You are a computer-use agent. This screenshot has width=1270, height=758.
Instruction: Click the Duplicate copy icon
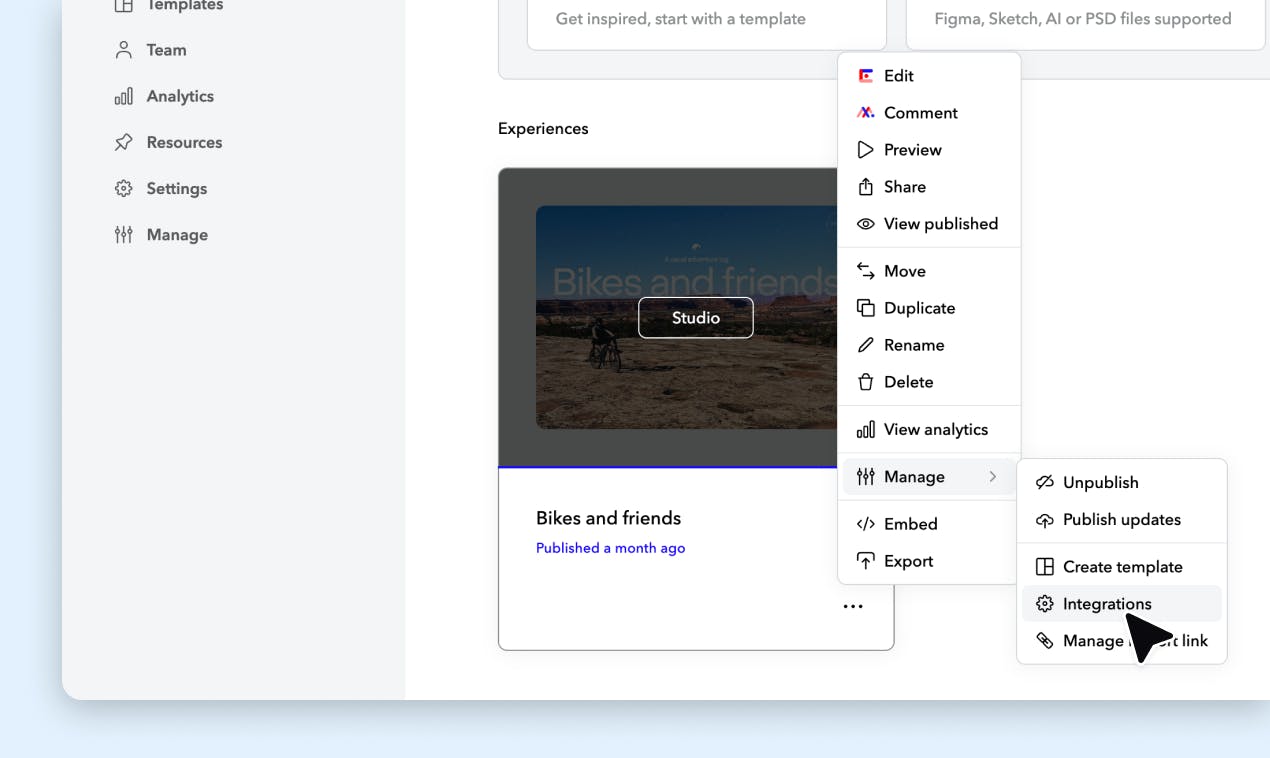(x=866, y=308)
